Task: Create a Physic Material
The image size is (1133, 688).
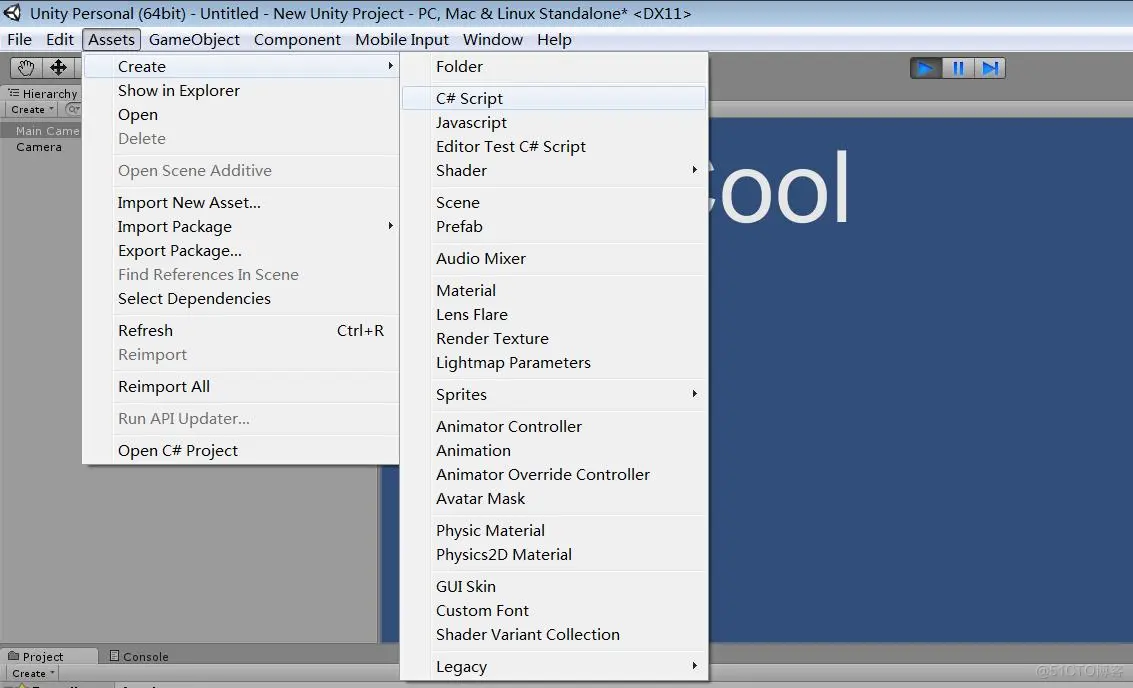Action: pos(553,530)
